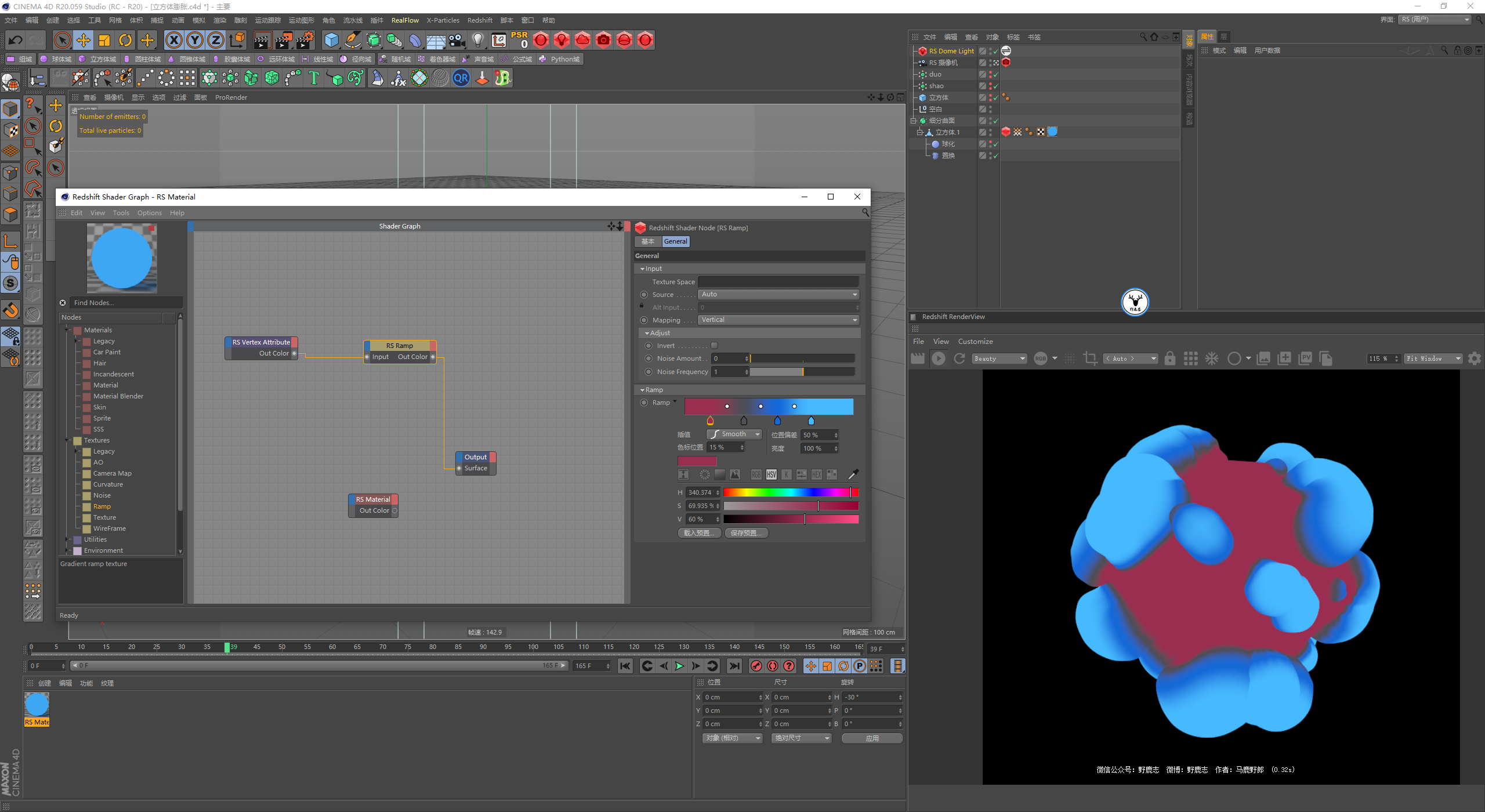Switch color picker to HSV mode
Screen dimensions: 1485x812
click(x=771, y=474)
